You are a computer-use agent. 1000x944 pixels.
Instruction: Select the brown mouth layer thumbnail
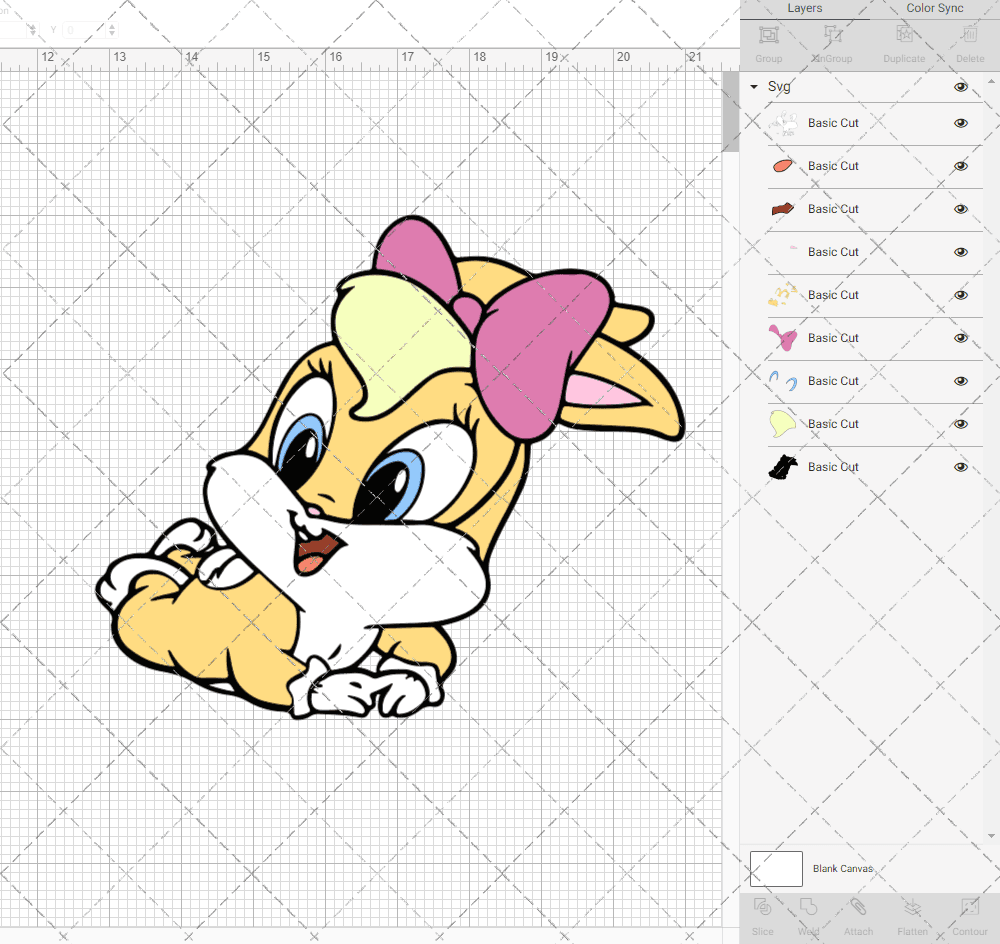[783, 209]
